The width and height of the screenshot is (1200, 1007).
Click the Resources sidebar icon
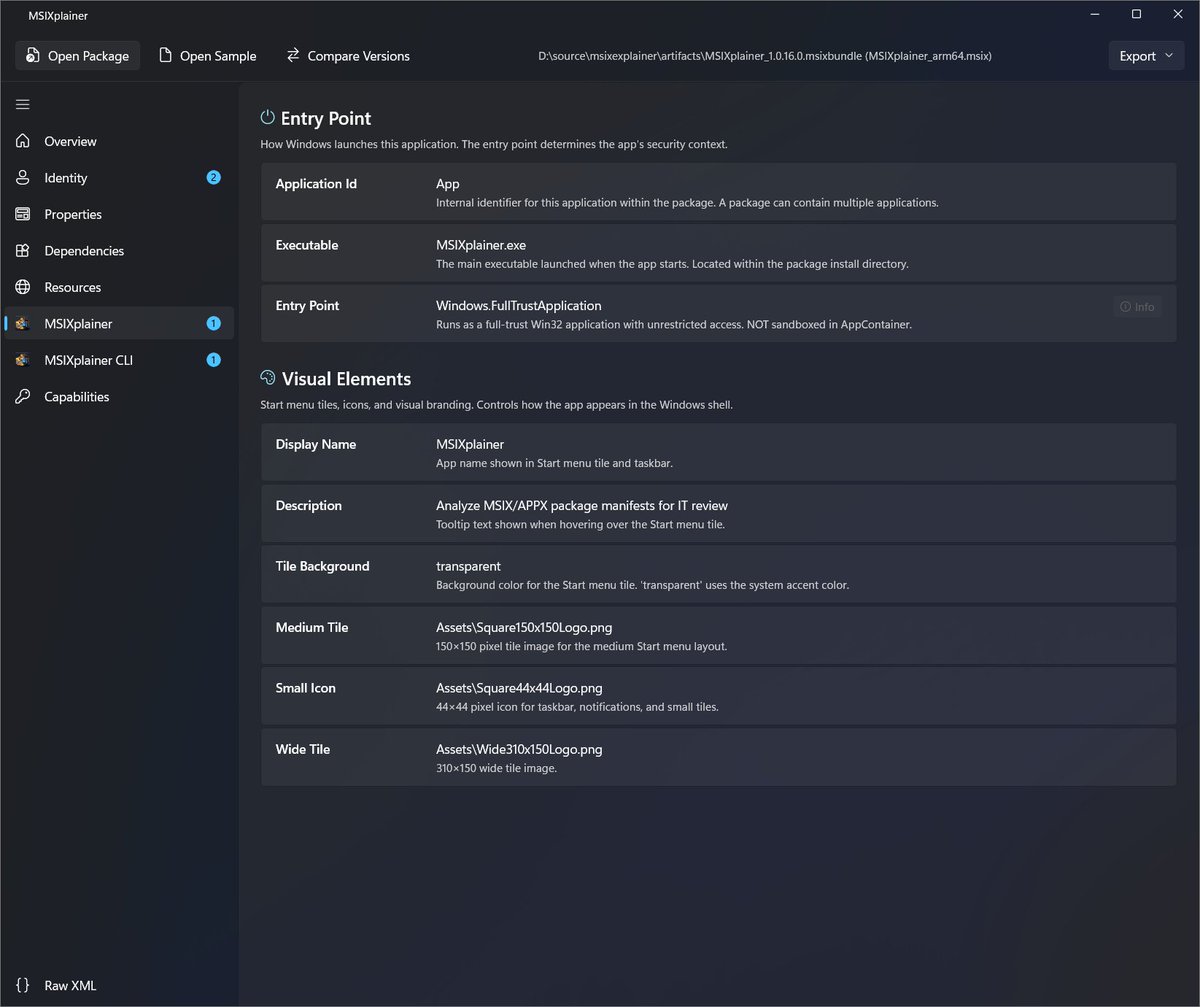click(x=22, y=287)
